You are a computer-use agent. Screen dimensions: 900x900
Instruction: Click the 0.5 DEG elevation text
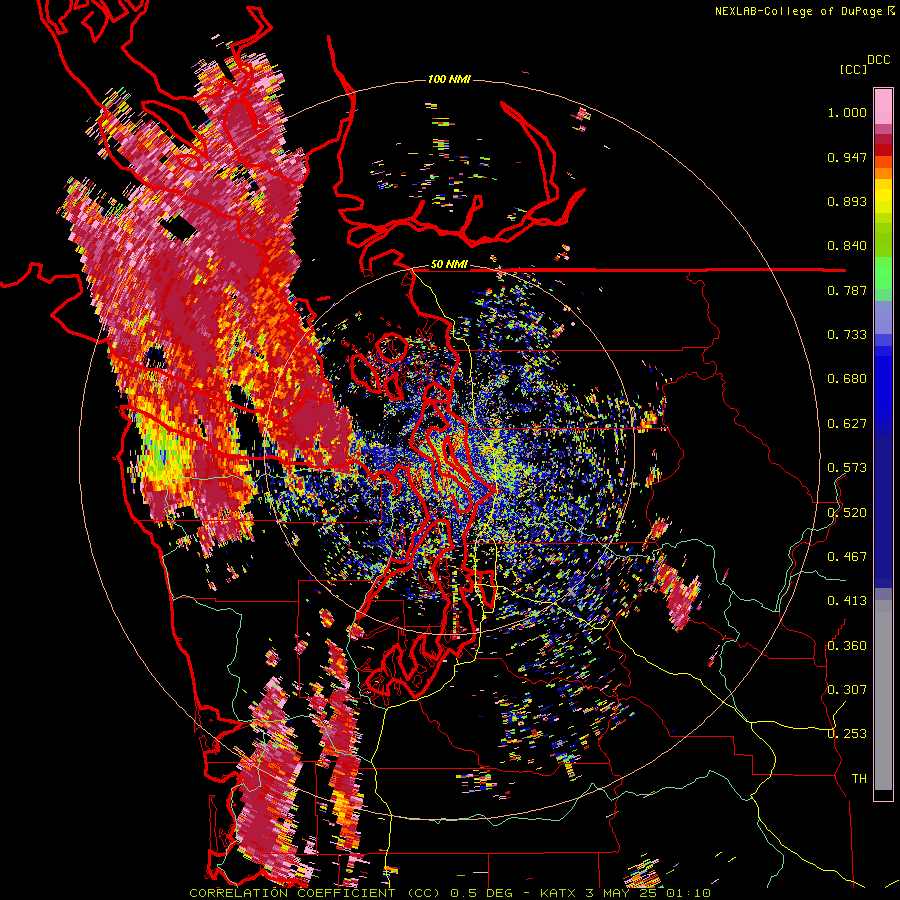click(482, 893)
